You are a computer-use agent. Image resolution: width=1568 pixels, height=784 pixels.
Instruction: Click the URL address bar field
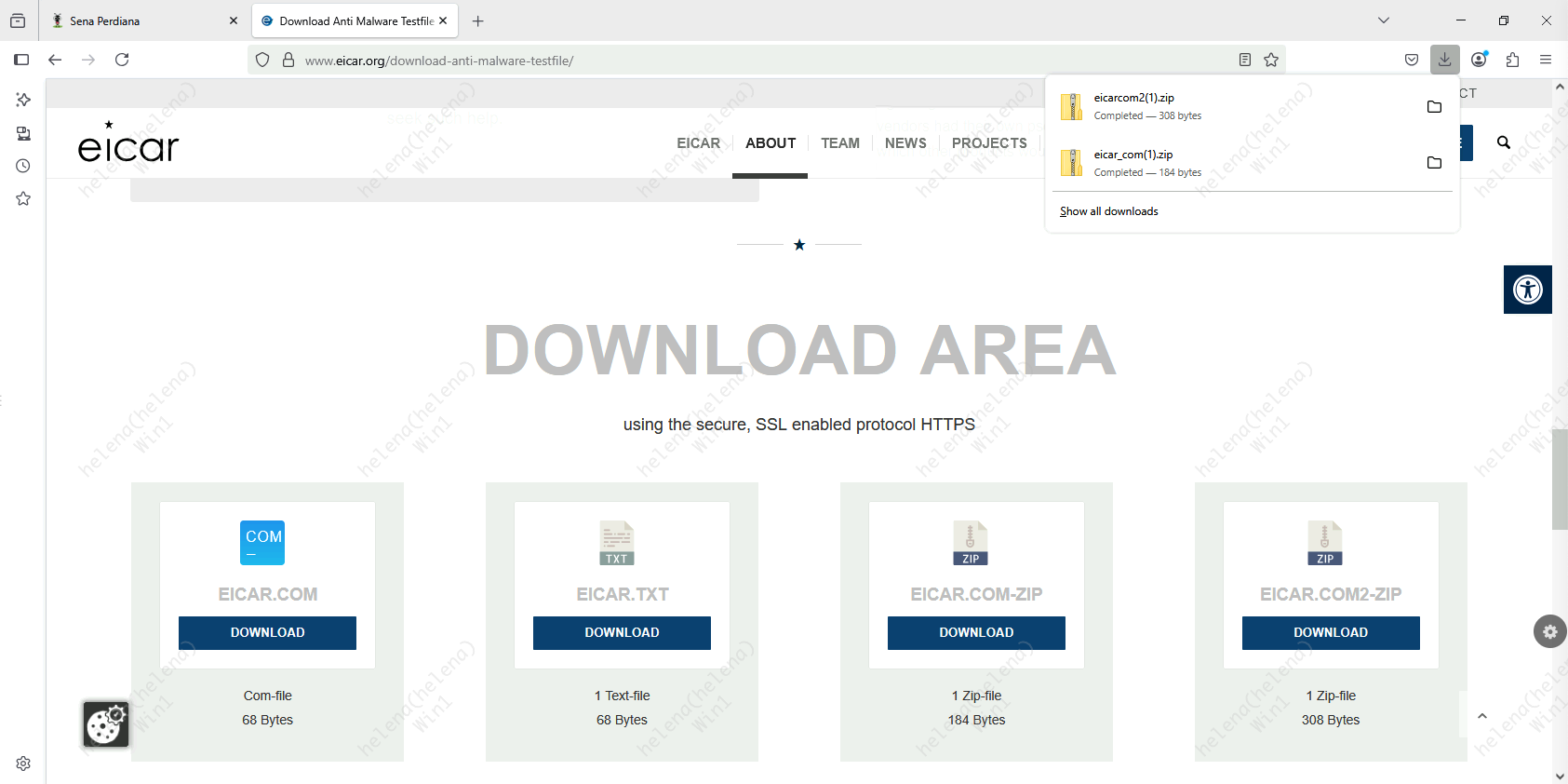click(744, 61)
